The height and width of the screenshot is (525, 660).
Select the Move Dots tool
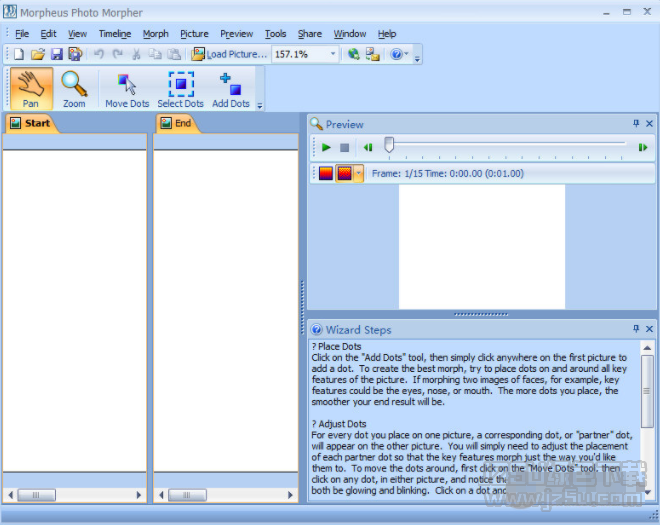(x=127, y=88)
